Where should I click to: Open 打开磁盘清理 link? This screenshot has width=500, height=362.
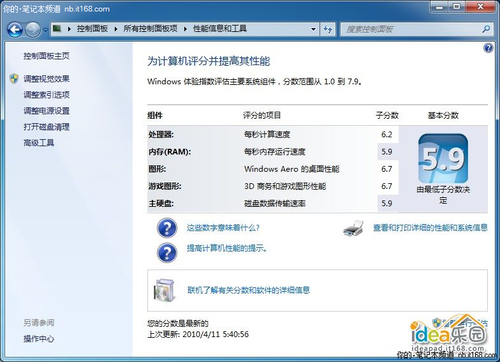(46, 127)
